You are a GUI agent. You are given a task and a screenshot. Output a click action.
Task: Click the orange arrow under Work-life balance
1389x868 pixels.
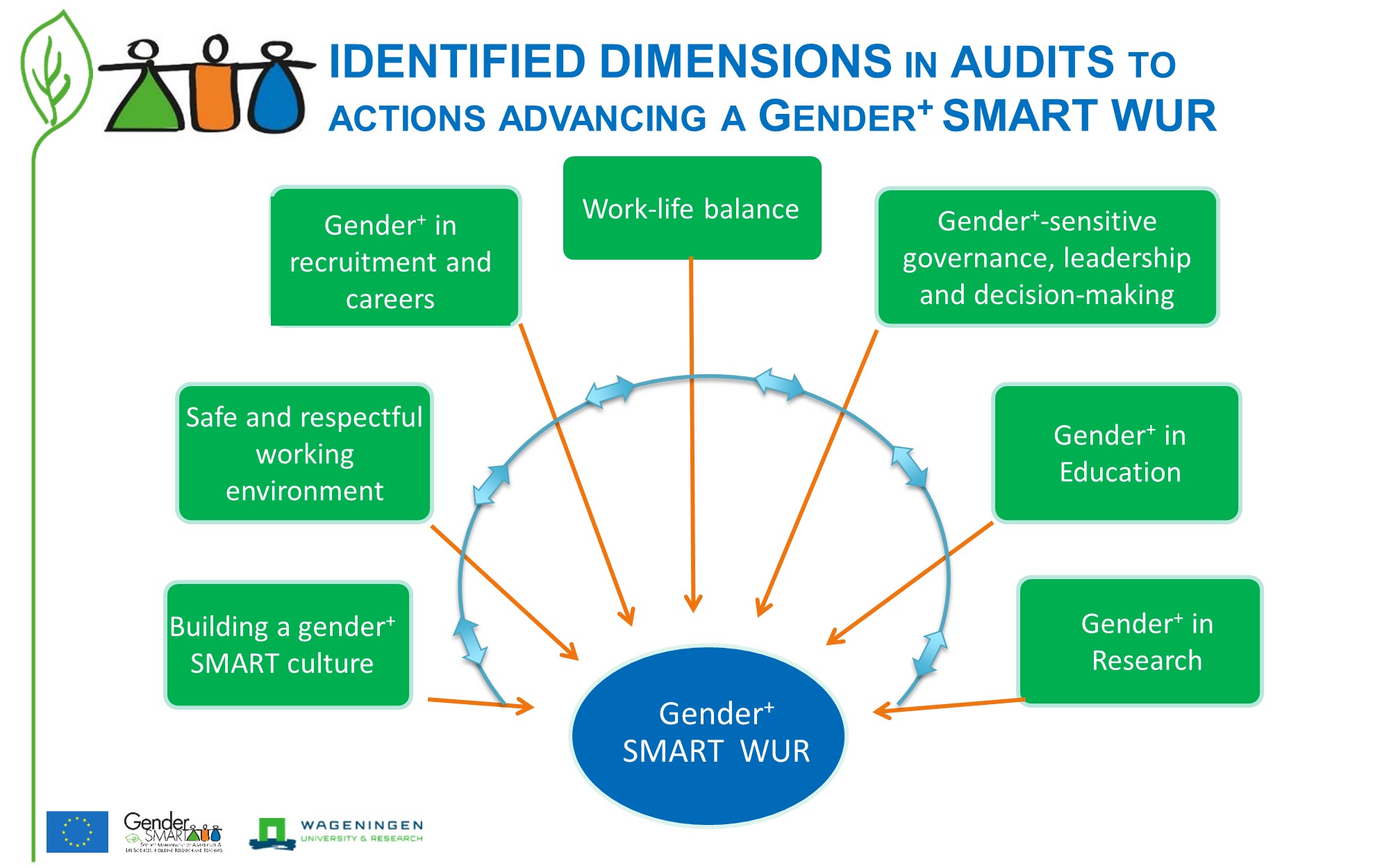pos(692,435)
